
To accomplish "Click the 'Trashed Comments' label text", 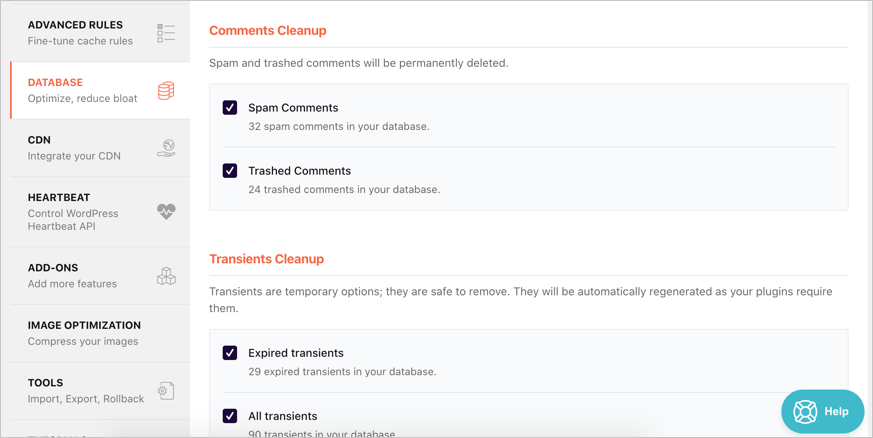I will (x=299, y=171).
